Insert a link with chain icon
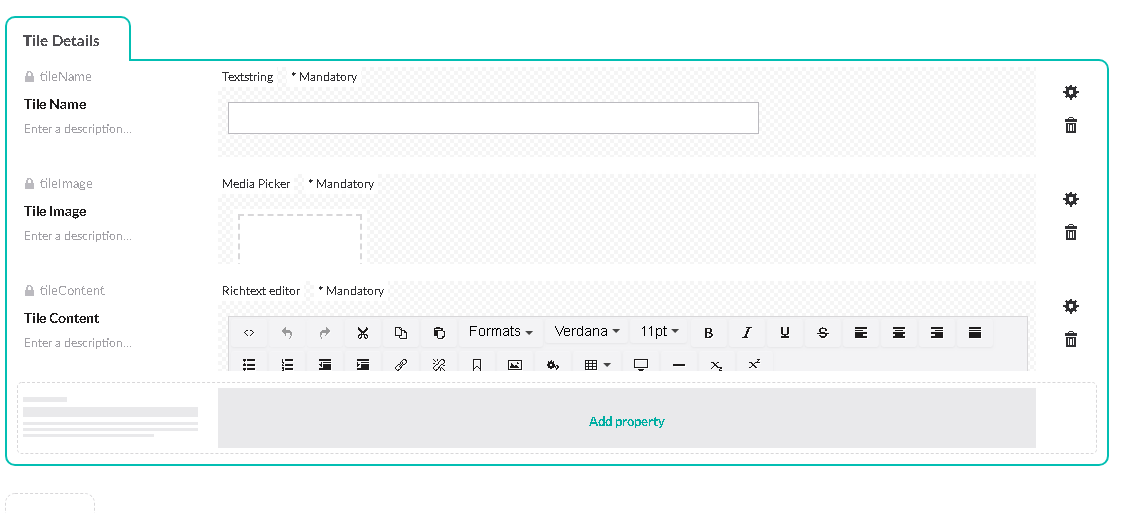1124x513 pixels. (401, 364)
